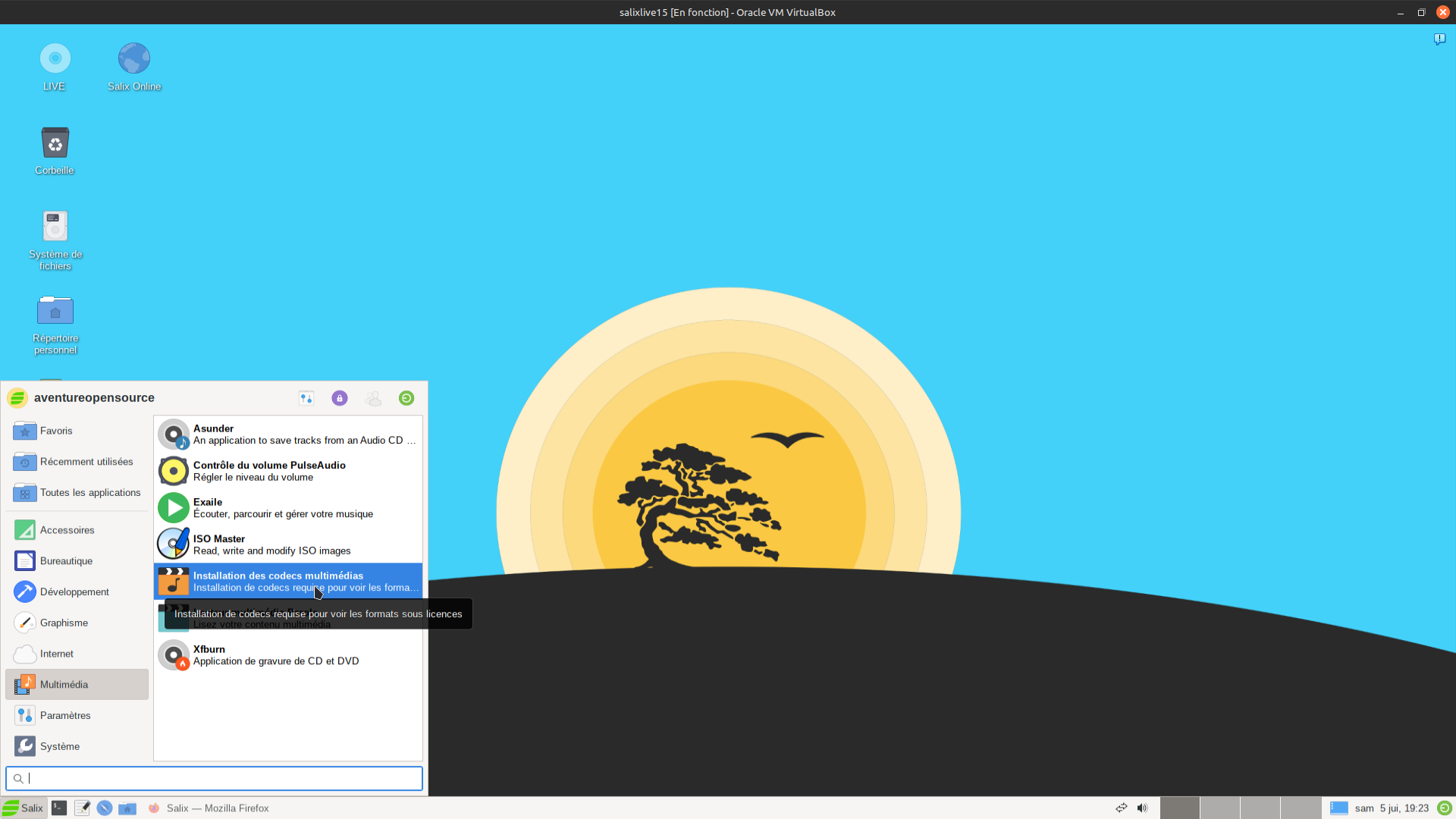The image size is (1456, 819).
Task: Switch to the second workspace in pager
Action: pos(1219,808)
